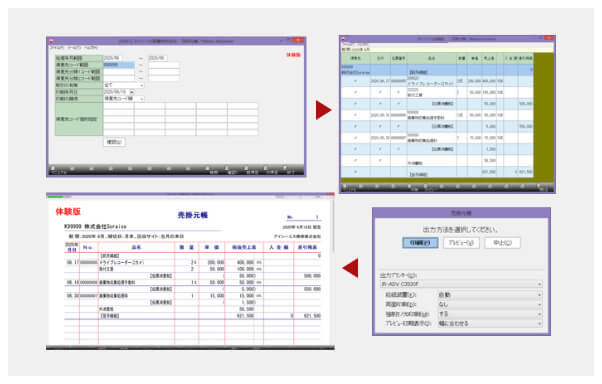Open calendar picker beside the print date field

(x=131, y=92)
